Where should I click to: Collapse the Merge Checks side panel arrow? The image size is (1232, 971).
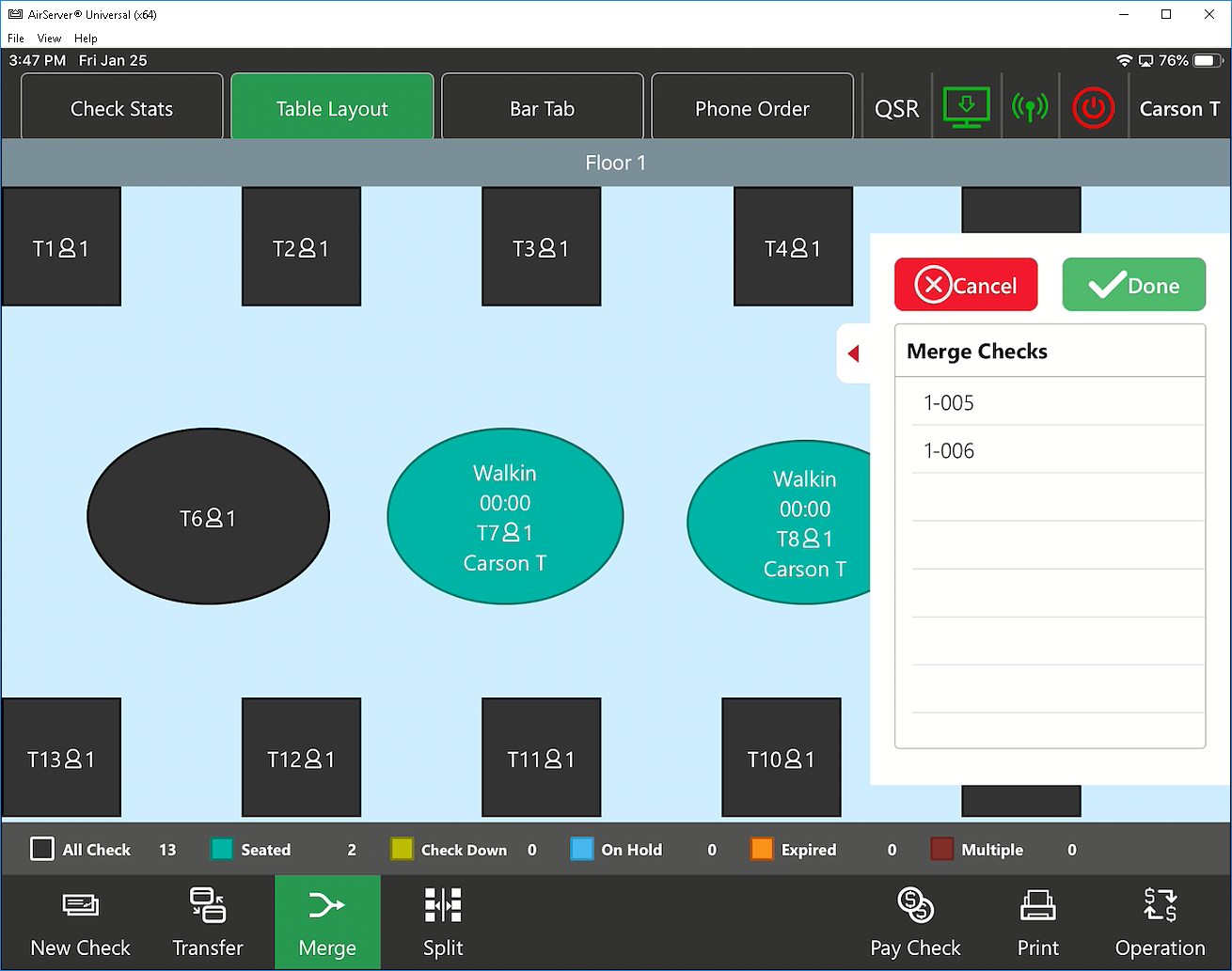coord(853,354)
